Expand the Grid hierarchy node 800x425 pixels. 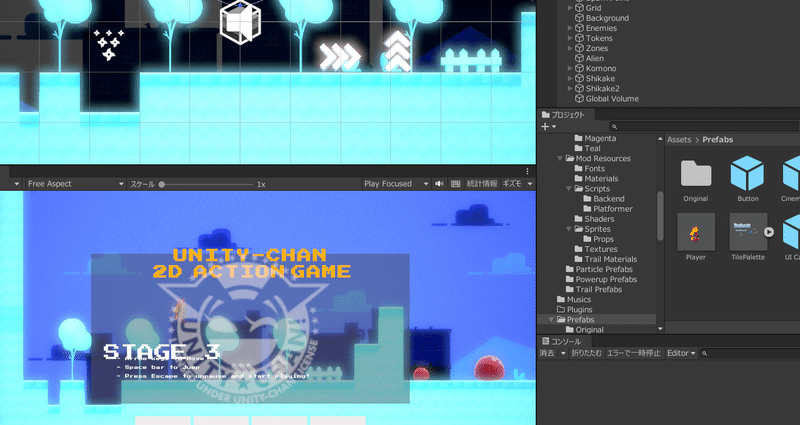pyautogui.click(x=570, y=8)
